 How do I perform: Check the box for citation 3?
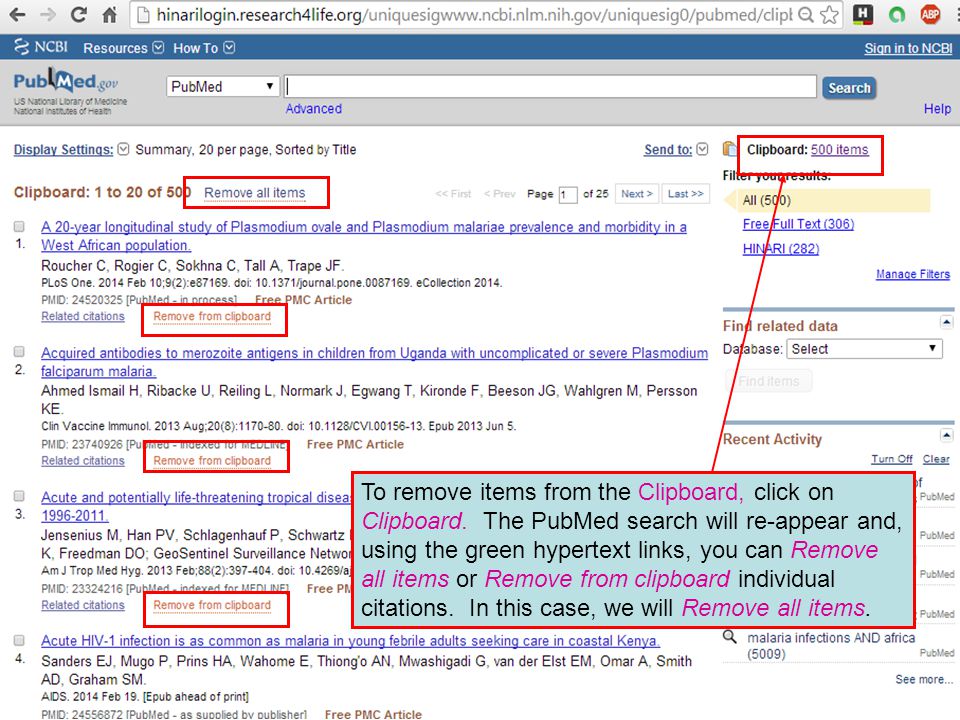click(20, 495)
